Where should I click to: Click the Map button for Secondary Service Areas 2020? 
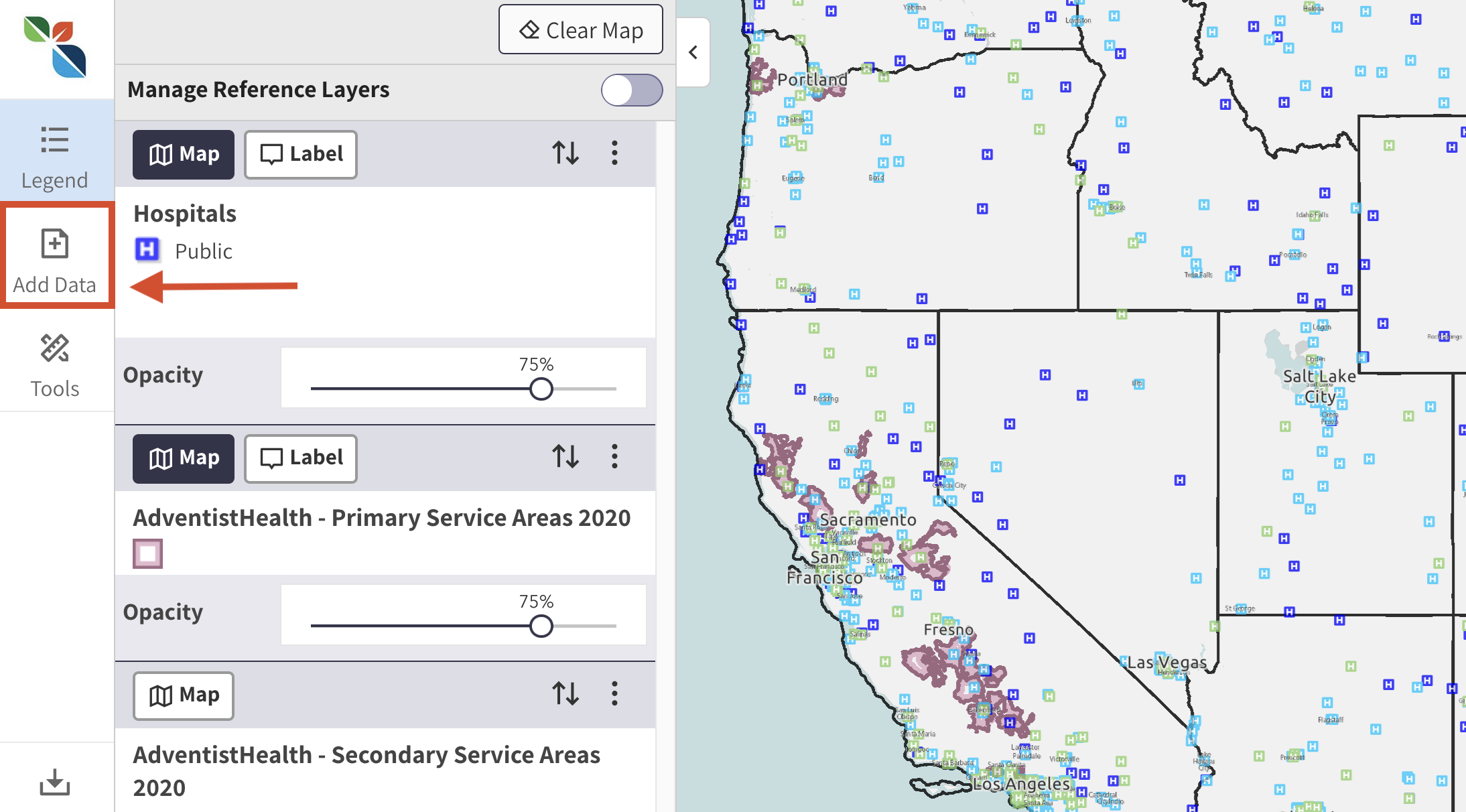click(x=183, y=695)
